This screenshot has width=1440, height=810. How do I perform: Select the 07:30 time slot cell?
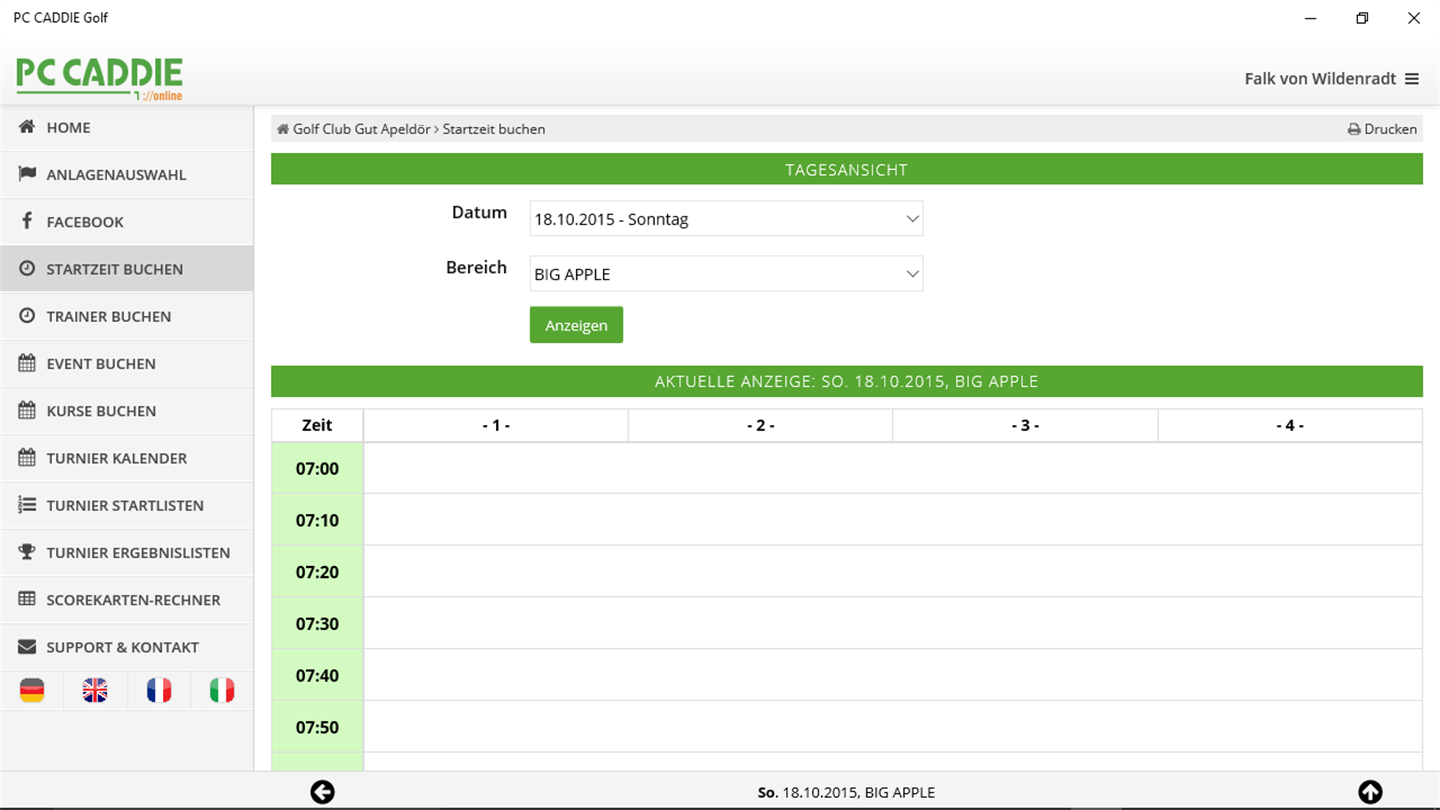(x=317, y=624)
